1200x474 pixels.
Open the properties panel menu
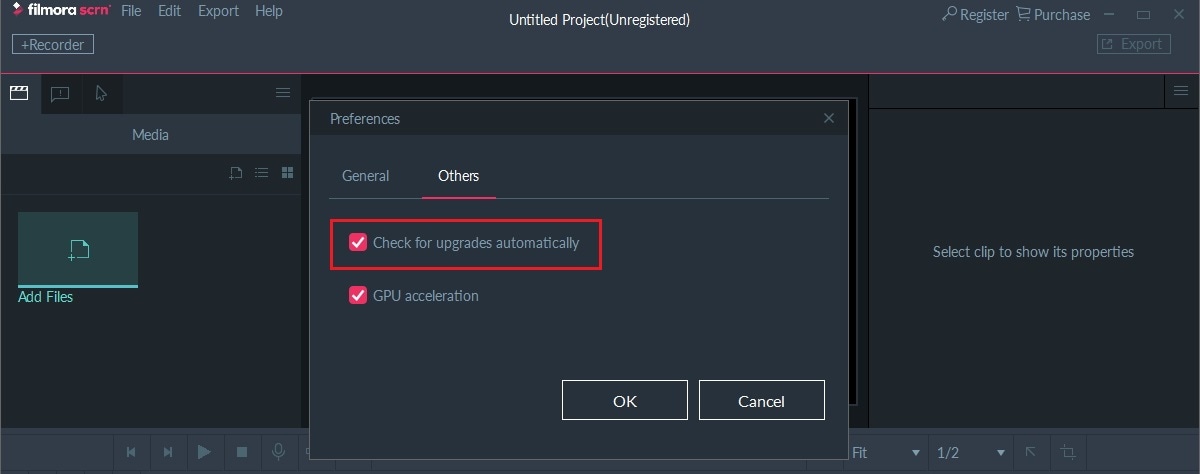(1181, 91)
